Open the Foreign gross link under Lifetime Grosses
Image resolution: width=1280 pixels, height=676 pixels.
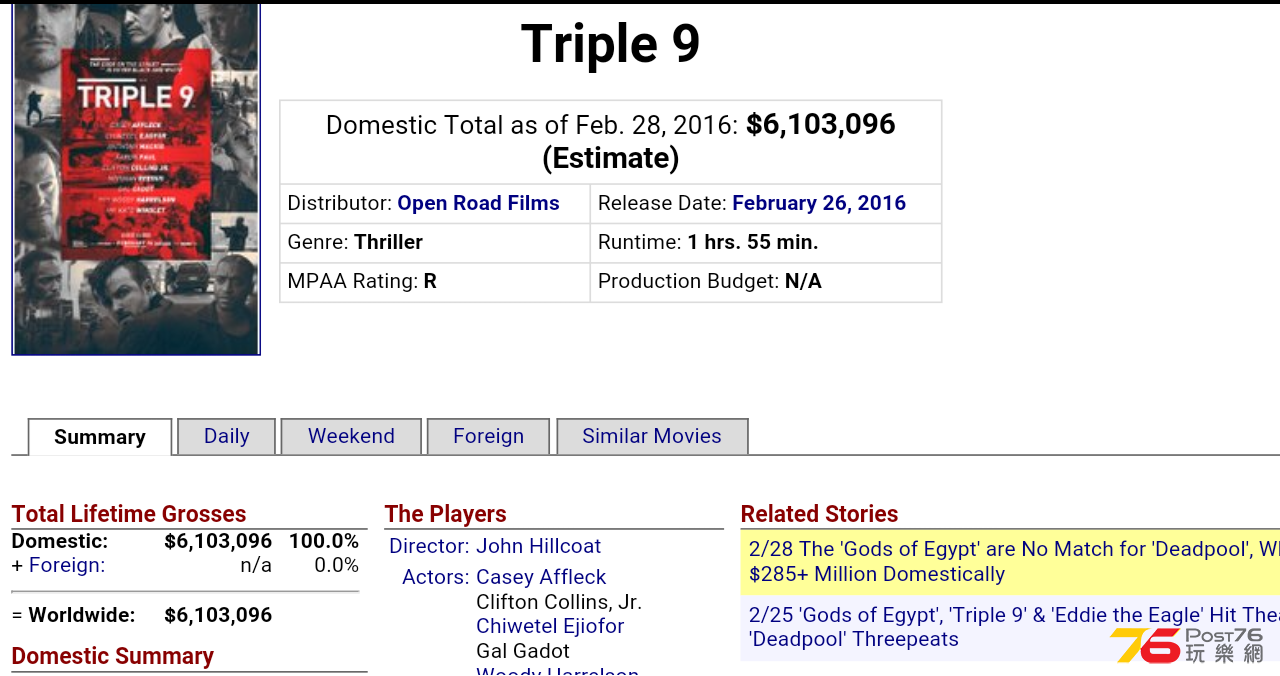tap(66, 565)
